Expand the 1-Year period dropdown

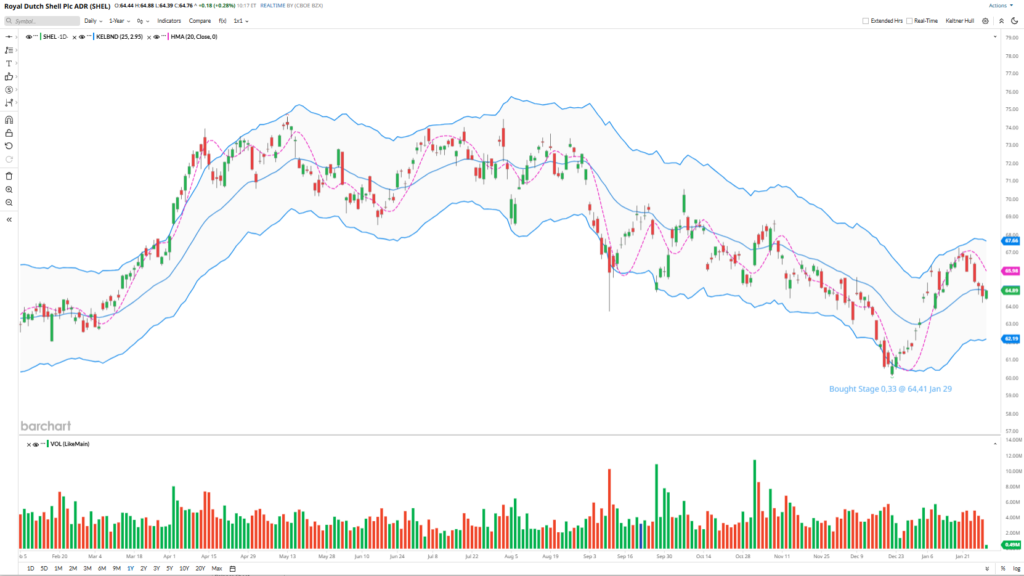[x=118, y=20]
